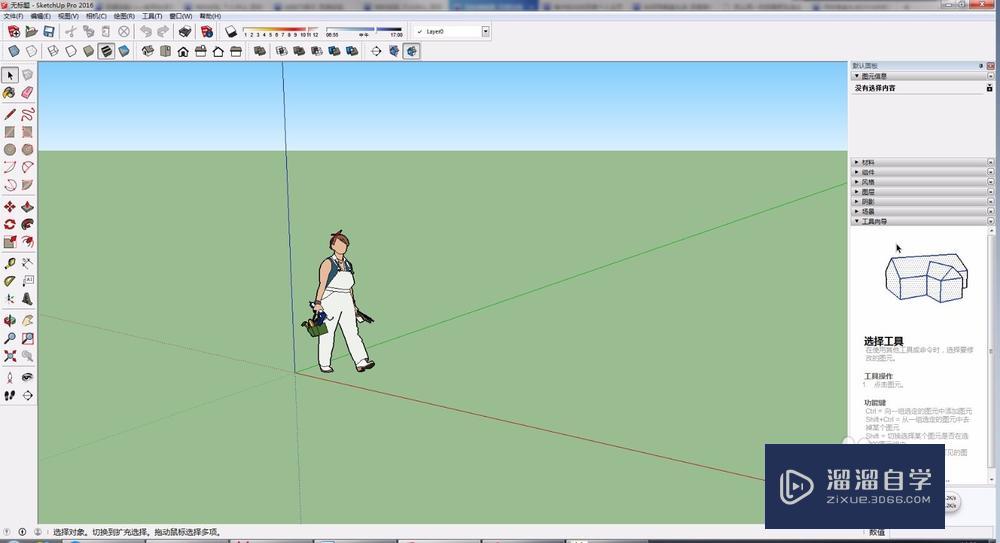Click the Save floppy disk icon
The width and height of the screenshot is (1000, 543).
click(x=48, y=31)
